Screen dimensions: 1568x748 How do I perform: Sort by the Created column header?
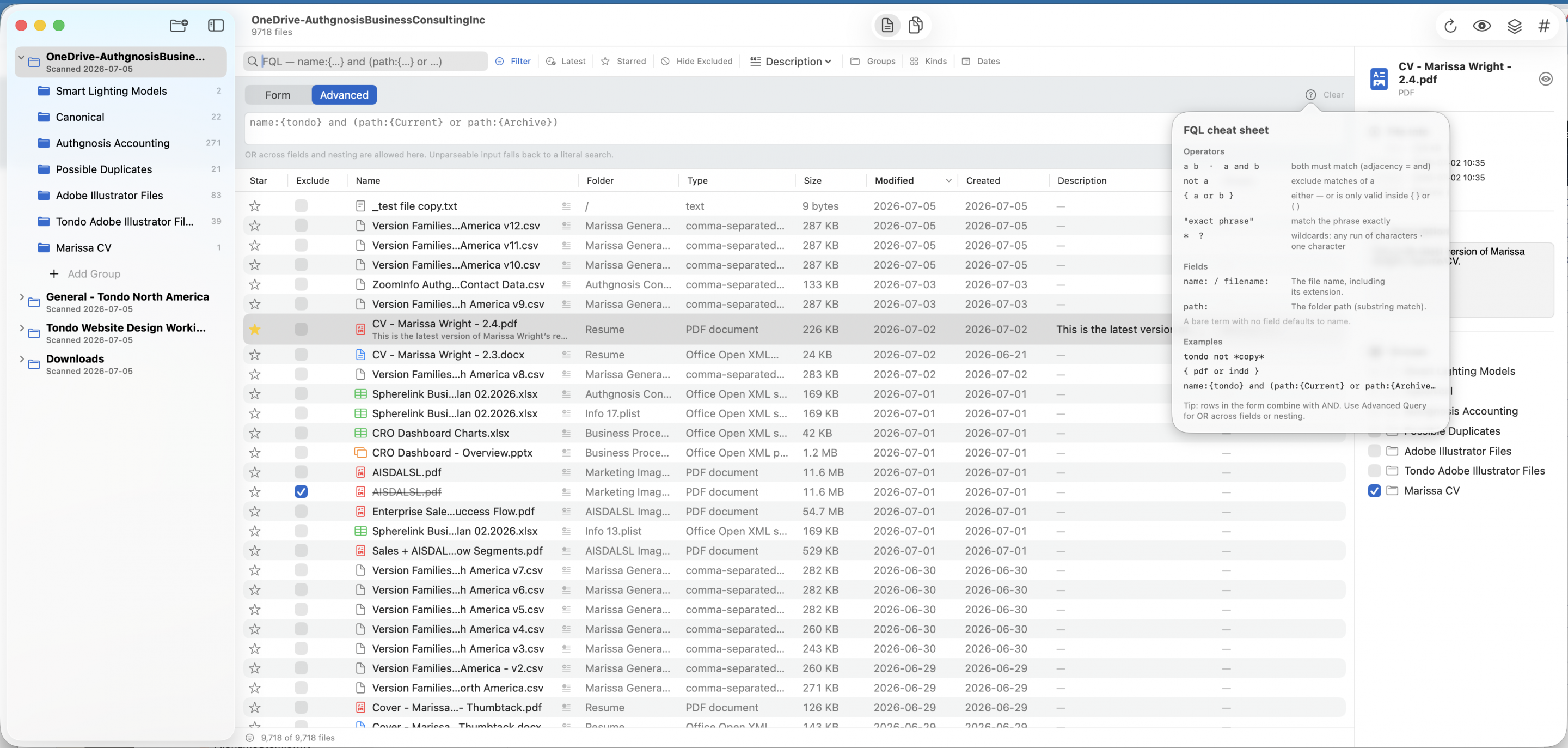coord(982,180)
